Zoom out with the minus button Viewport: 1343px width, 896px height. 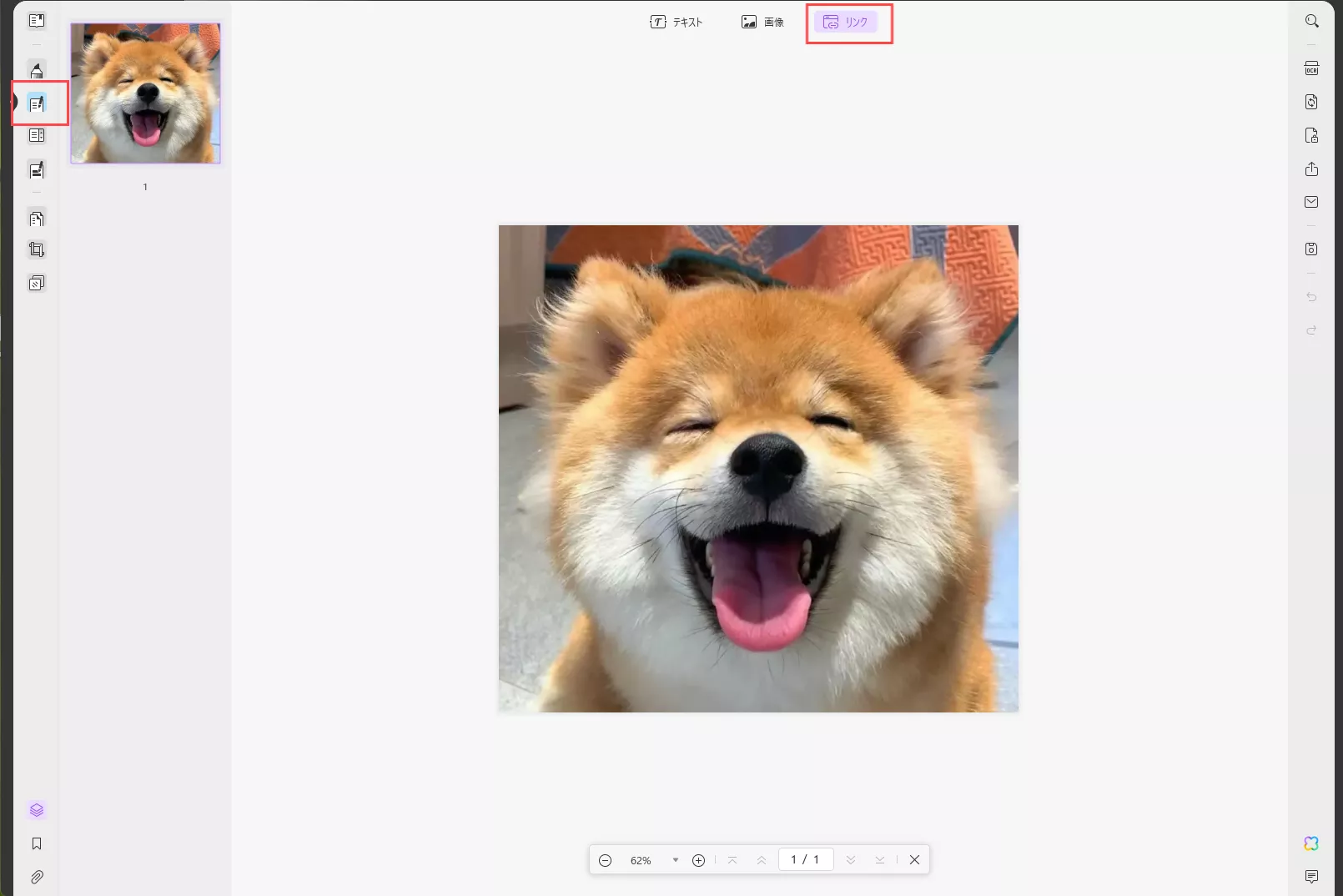(606, 860)
